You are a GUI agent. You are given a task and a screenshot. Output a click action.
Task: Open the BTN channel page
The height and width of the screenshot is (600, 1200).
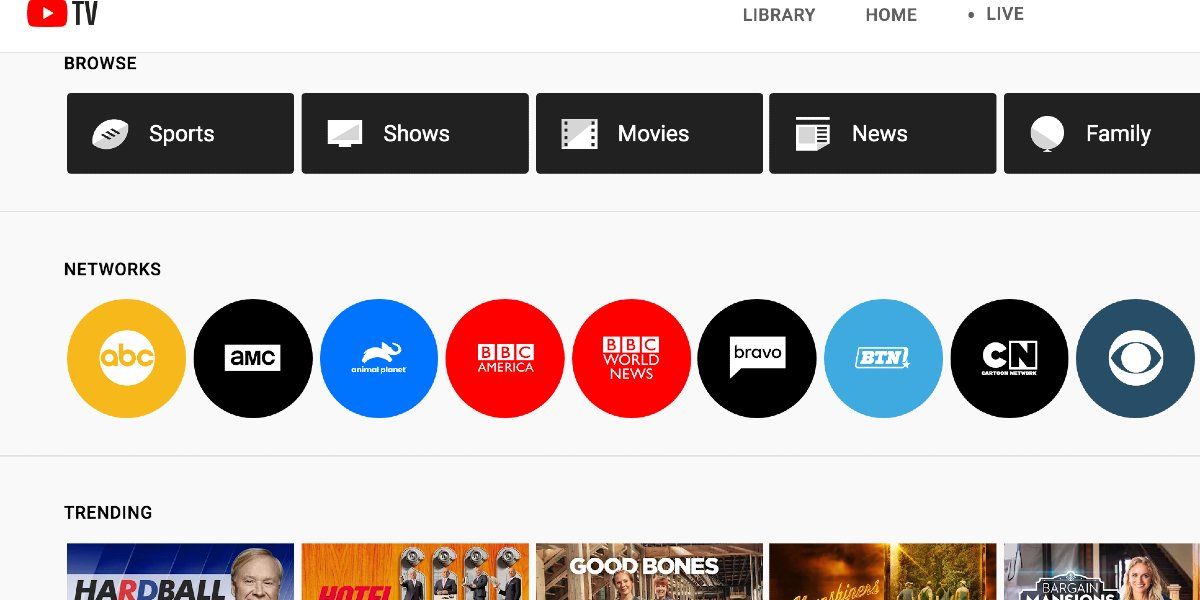[x=883, y=358]
